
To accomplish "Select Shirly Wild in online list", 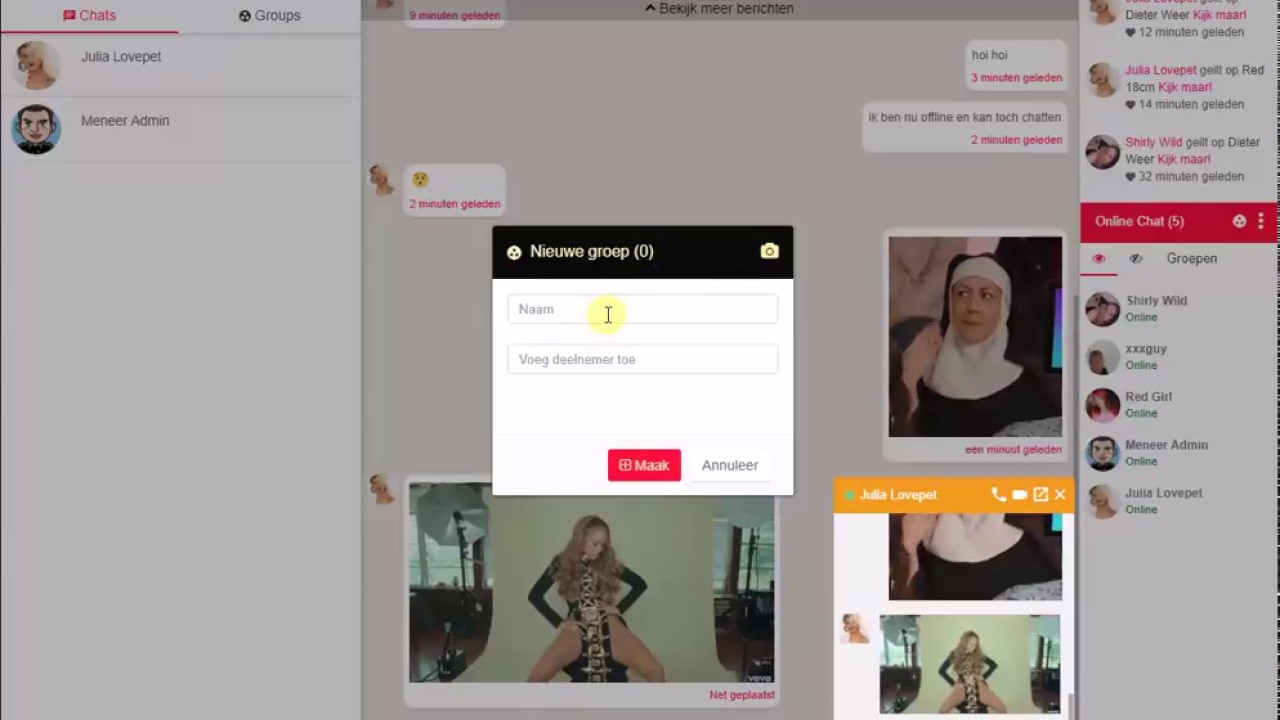I will coord(1178,308).
